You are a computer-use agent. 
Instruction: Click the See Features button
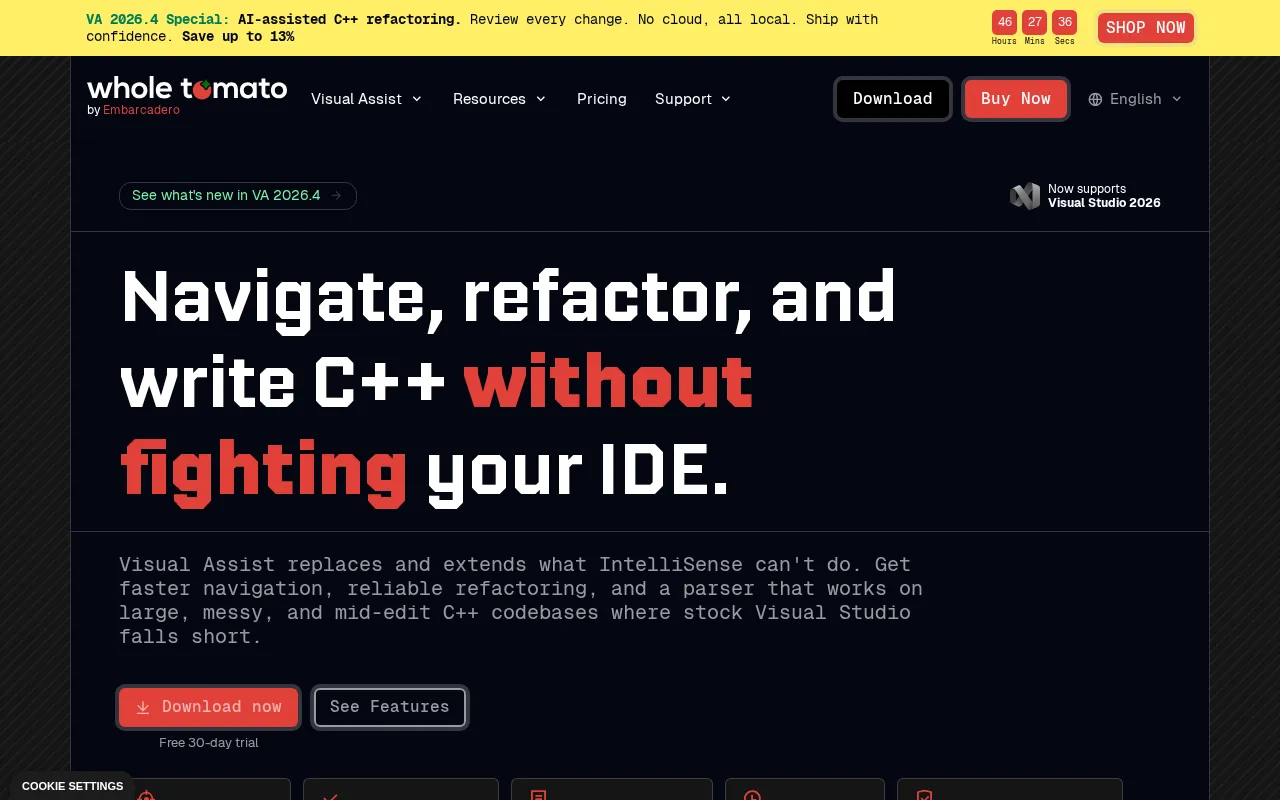click(390, 707)
